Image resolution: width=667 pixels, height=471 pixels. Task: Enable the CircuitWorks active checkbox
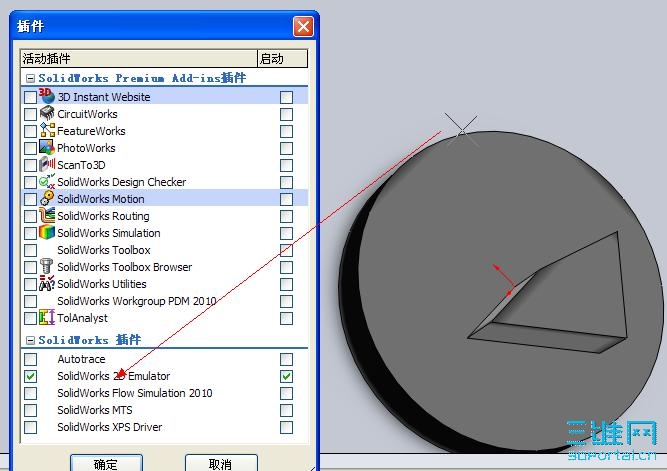(x=30, y=114)
